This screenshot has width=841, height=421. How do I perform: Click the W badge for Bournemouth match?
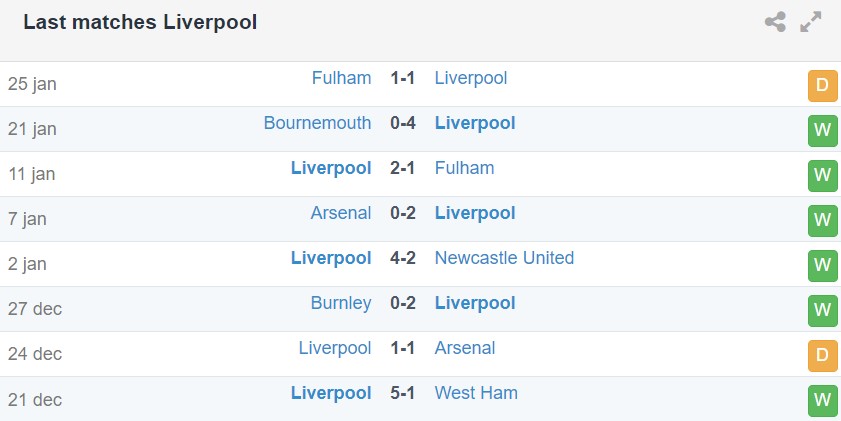coord(822,131)
